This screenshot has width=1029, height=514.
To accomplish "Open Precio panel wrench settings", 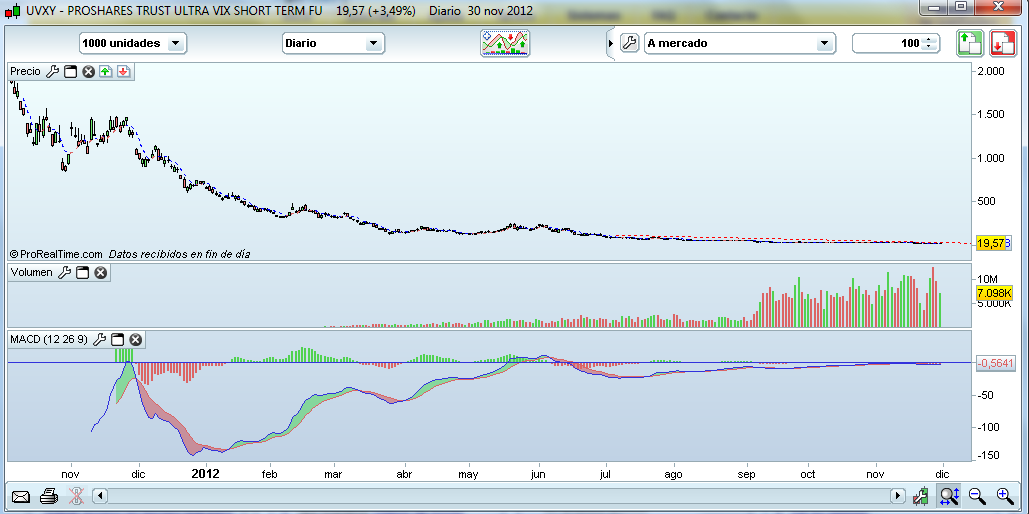I will [x=53, y=72].
